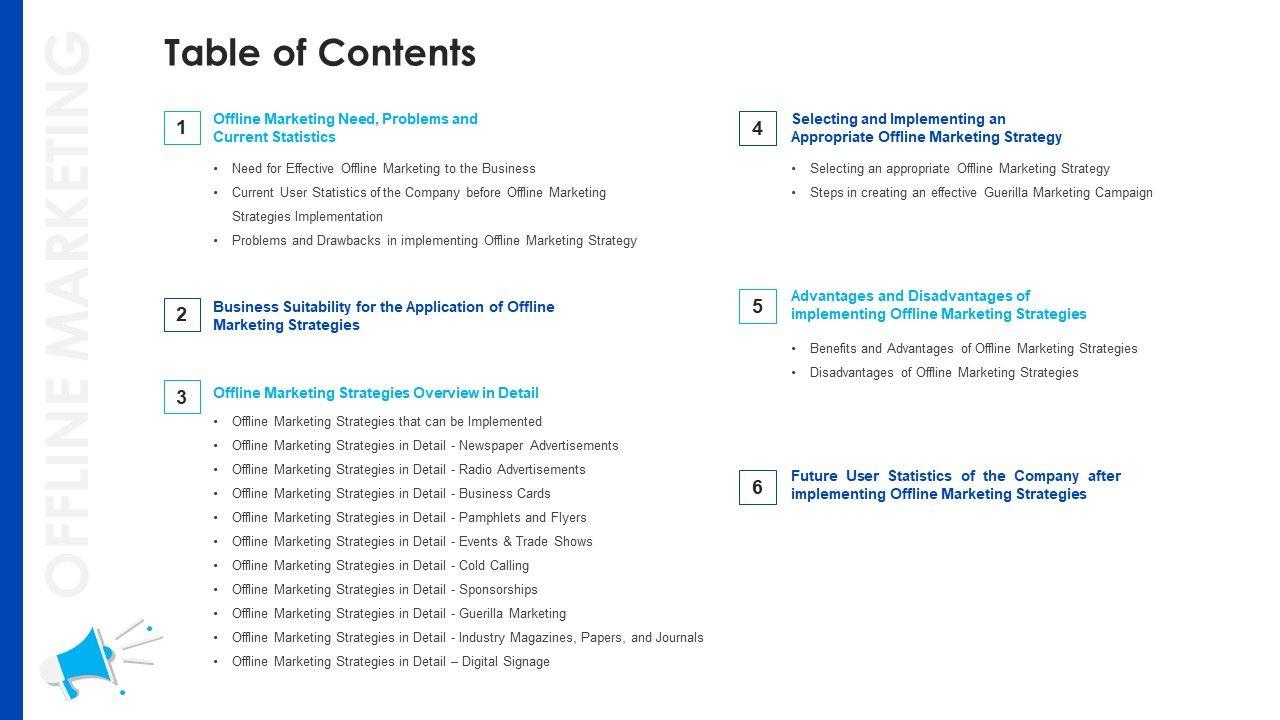Click the 'Digital Signage' bullet item
Viewport: 1280px width, 720px height.
390,662
